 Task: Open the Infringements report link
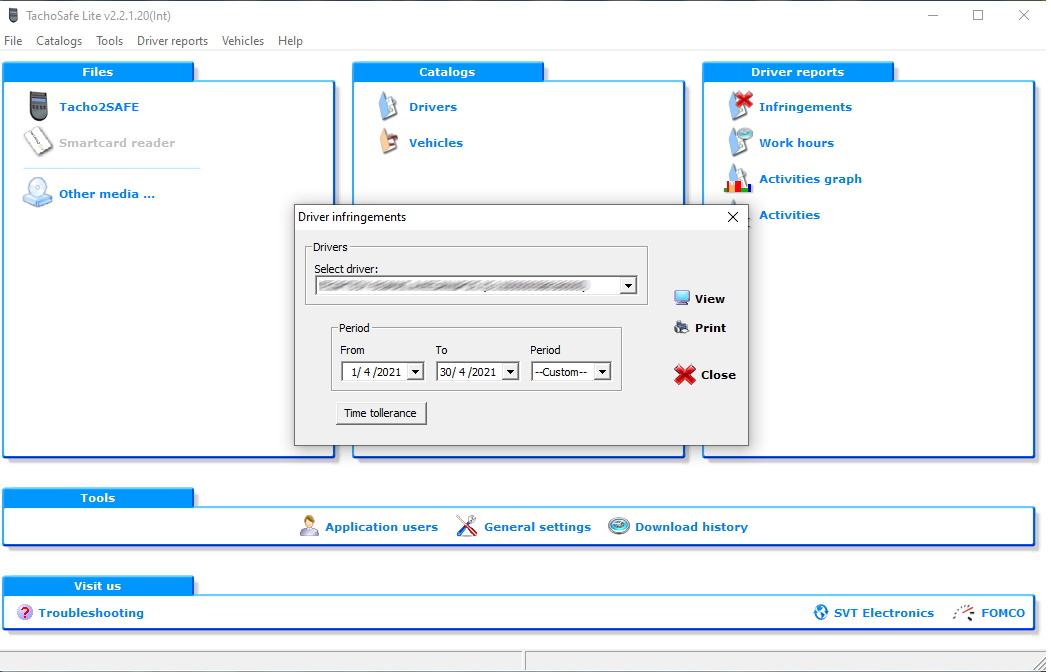click(805, 107)
